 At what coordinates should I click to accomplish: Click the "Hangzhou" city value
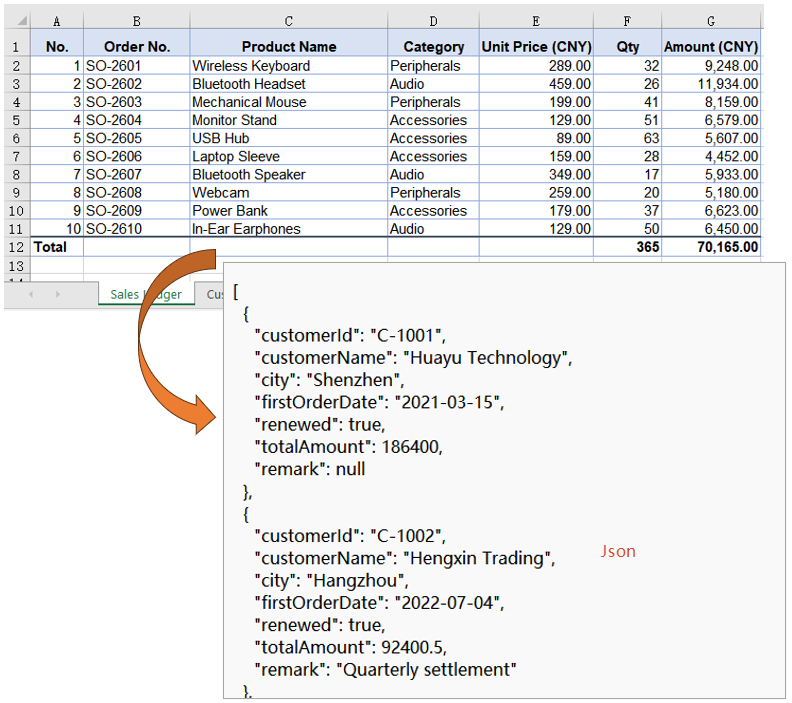(355, 581)
